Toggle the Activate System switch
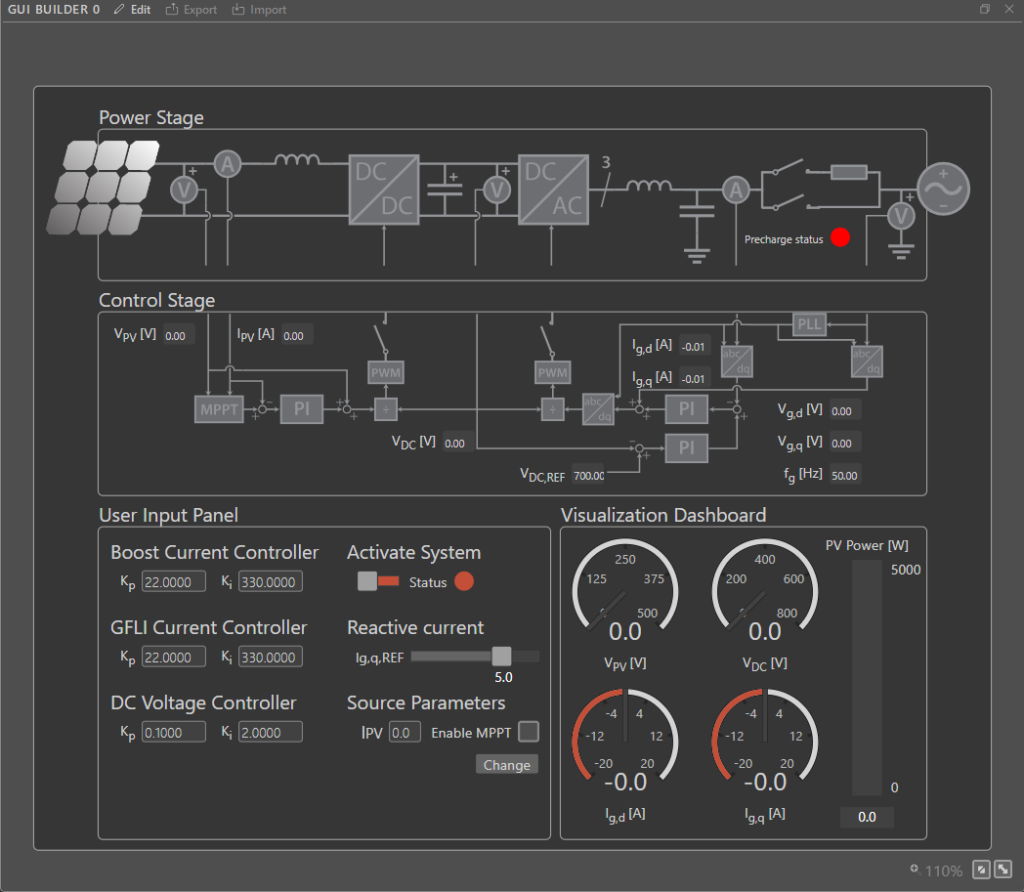Viewport: 1024px width, 892px height. 378,582
